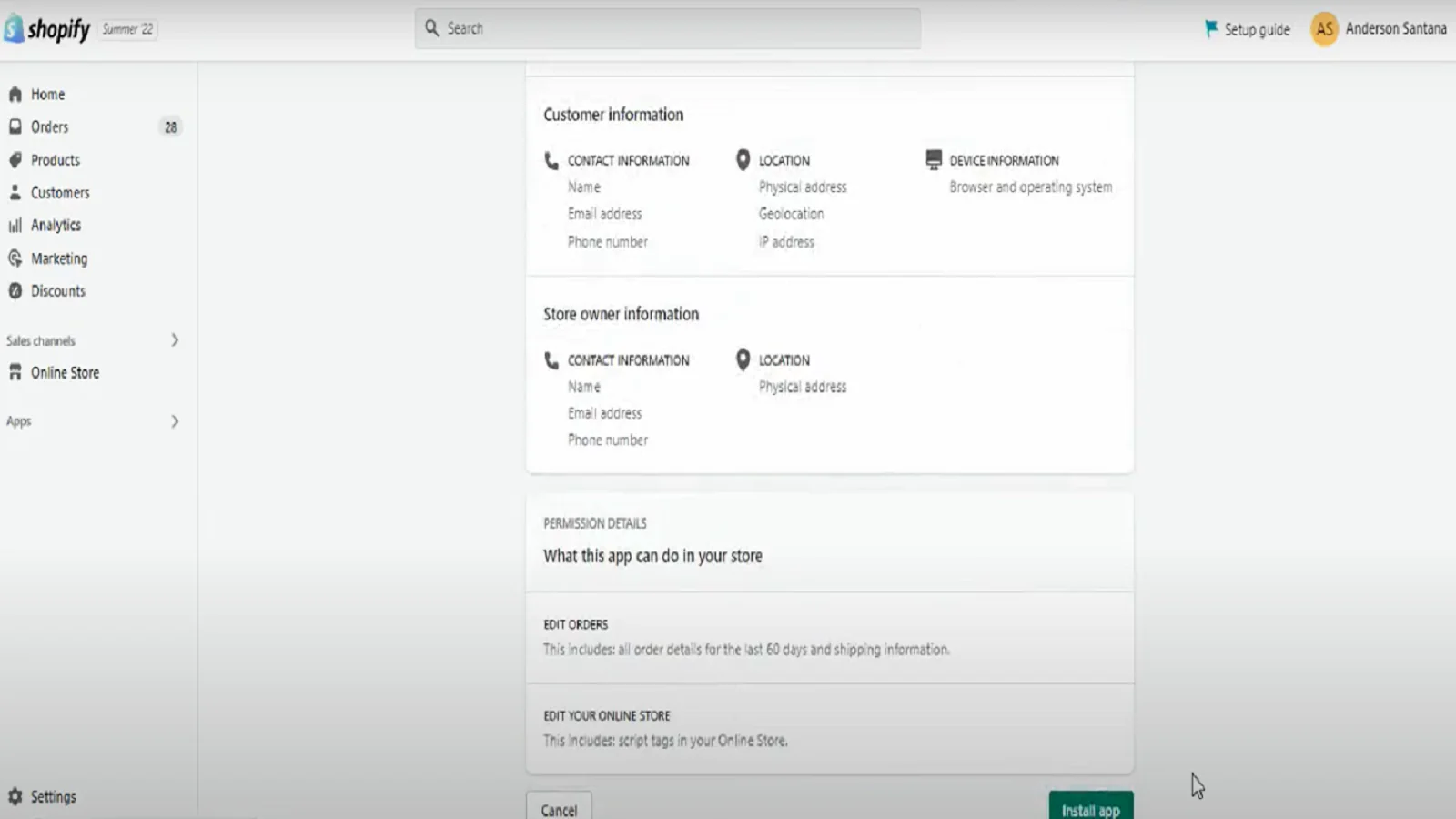Screen dimensions: 1456x819
Task: Expand the Sales channels chevron
Action: pos(175,340)
